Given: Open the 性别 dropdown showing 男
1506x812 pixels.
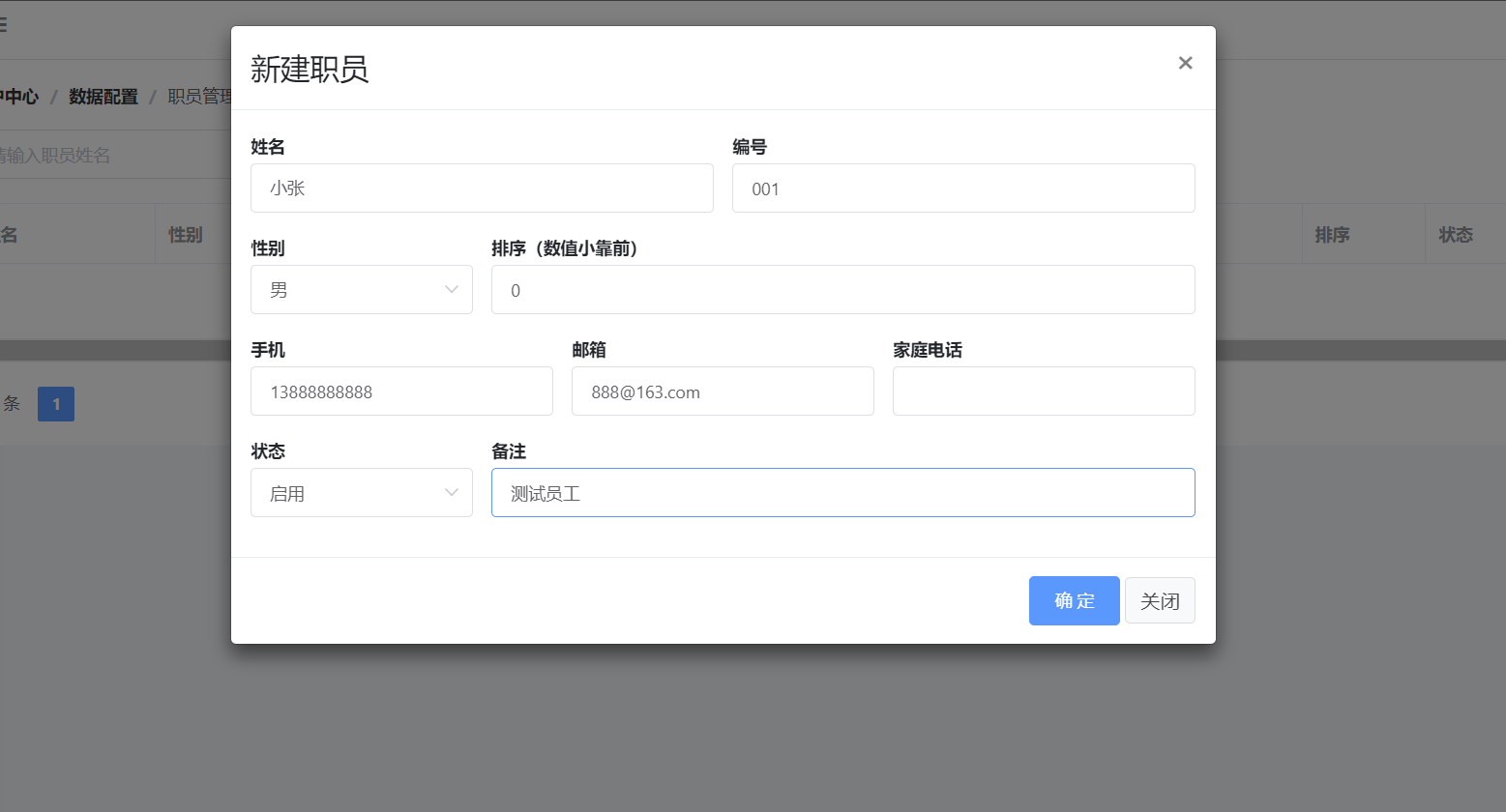Looking at the screenshot, I should (361, 290).
